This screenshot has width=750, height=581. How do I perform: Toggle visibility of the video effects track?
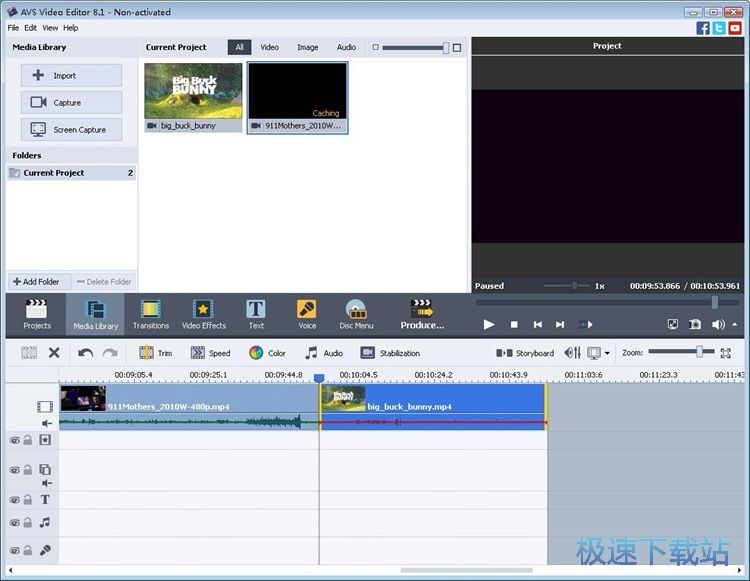[15, 440]
